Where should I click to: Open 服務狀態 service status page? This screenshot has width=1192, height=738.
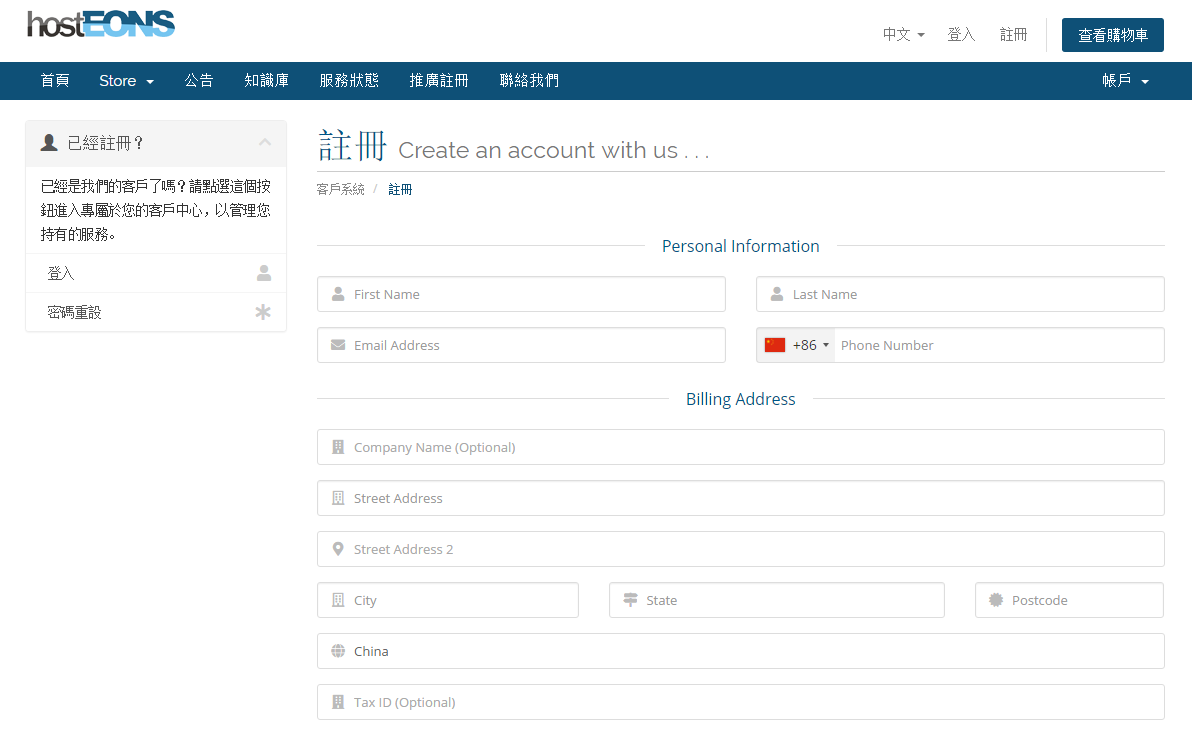tap(349, 81)
